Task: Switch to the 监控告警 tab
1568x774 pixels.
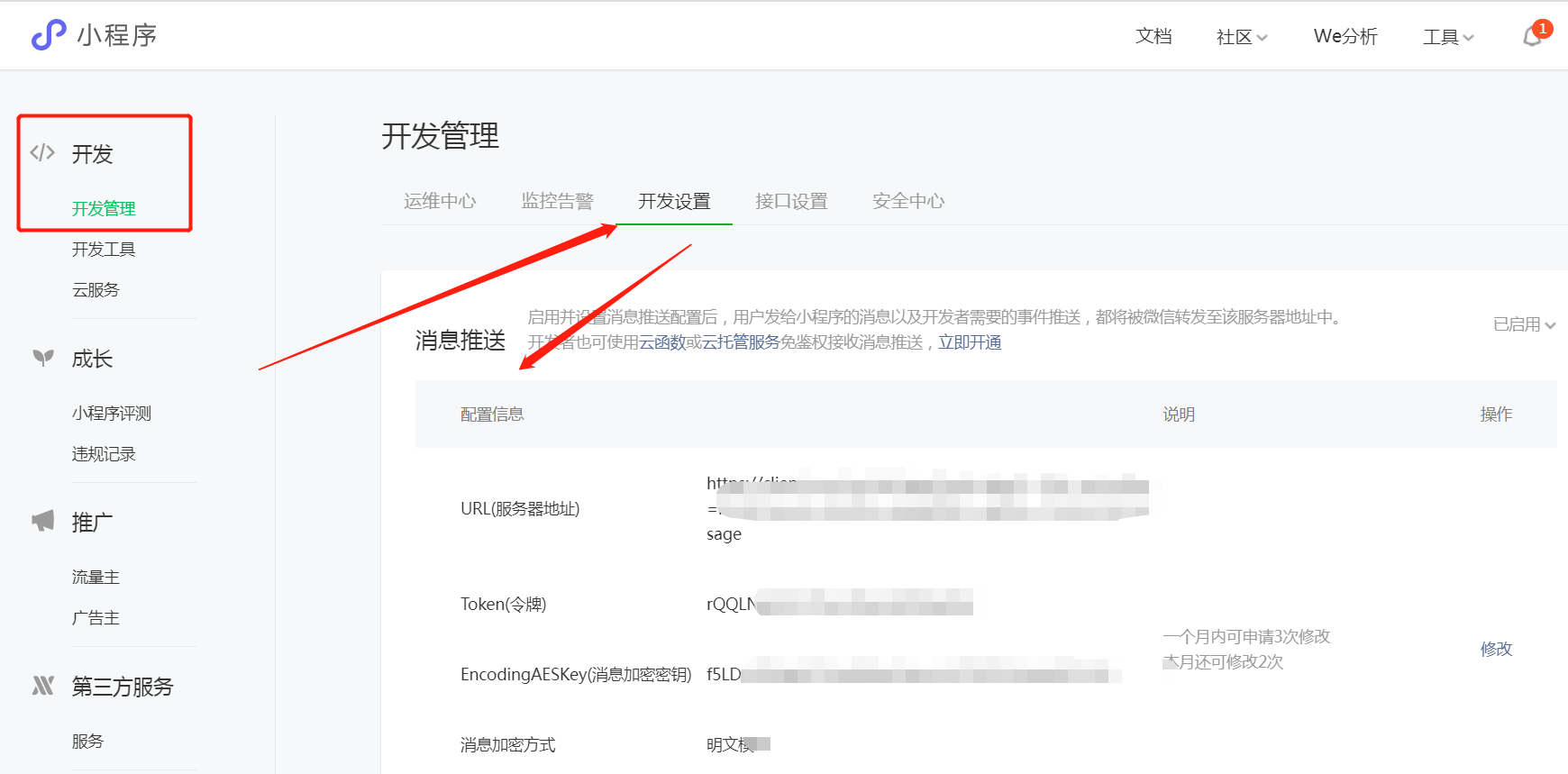Action: click(x=557, y=201)
